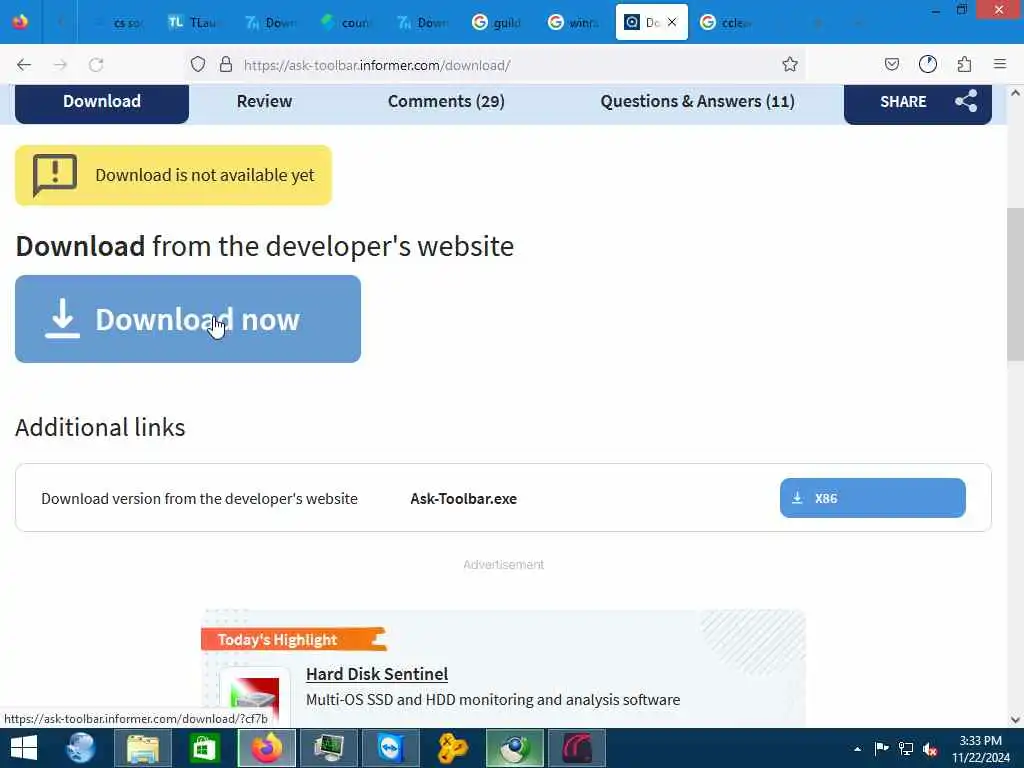Click the taskbar clock and date
The image size is (1024, 768).
tap(981, 749)
